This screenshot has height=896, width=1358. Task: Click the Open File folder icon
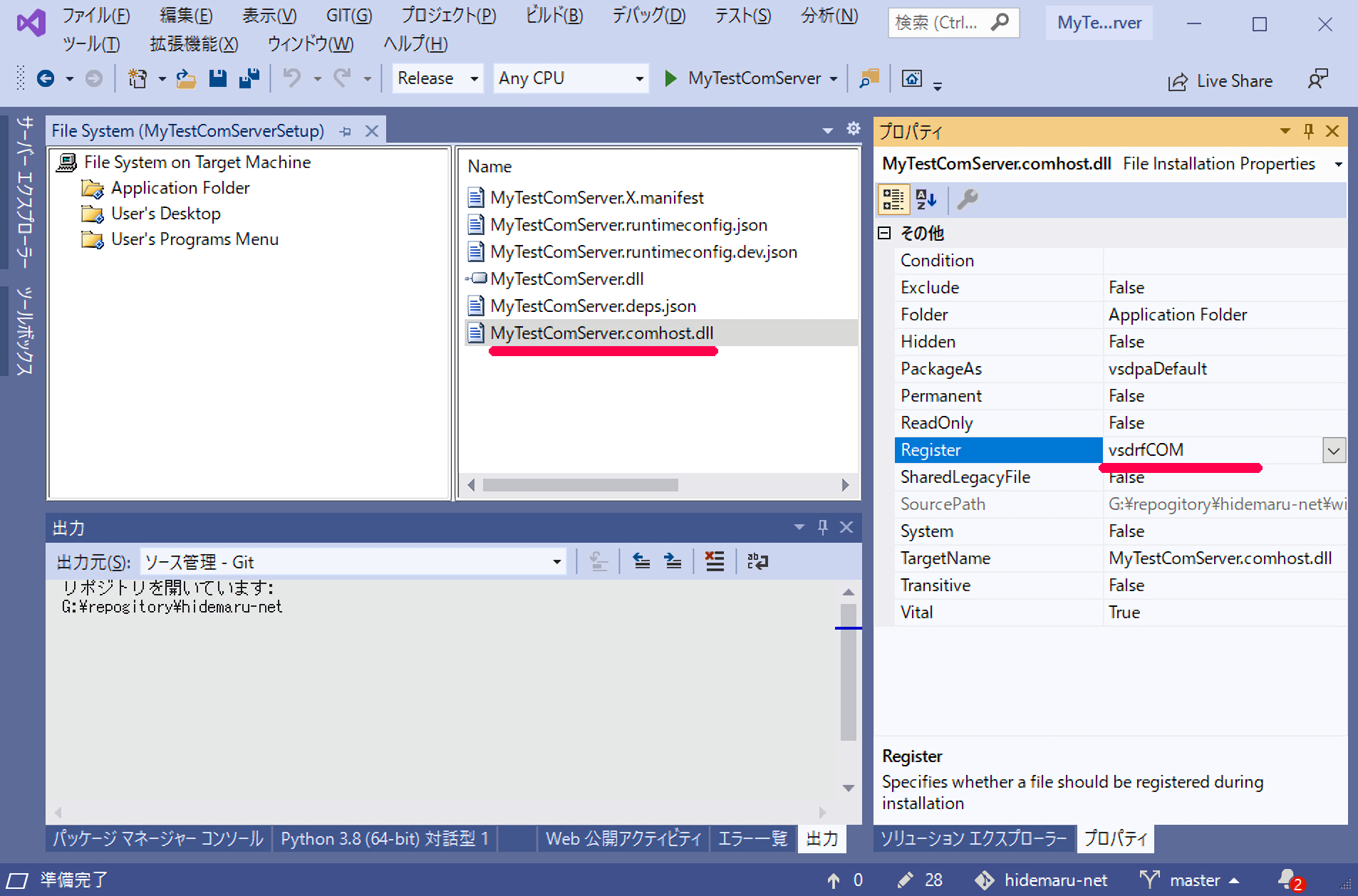pos(186,78)
